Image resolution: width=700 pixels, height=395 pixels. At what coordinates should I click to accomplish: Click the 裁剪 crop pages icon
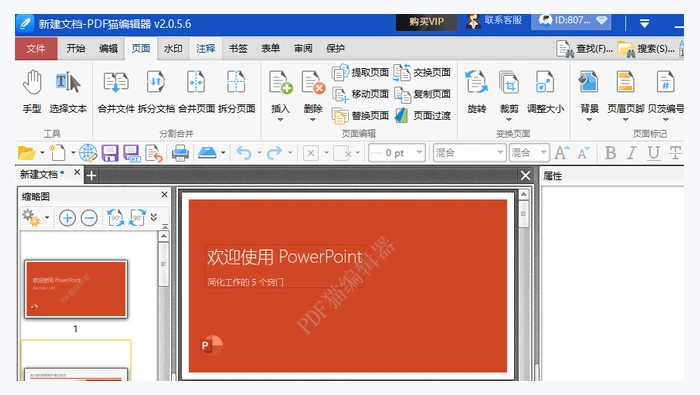pos(509,82)
